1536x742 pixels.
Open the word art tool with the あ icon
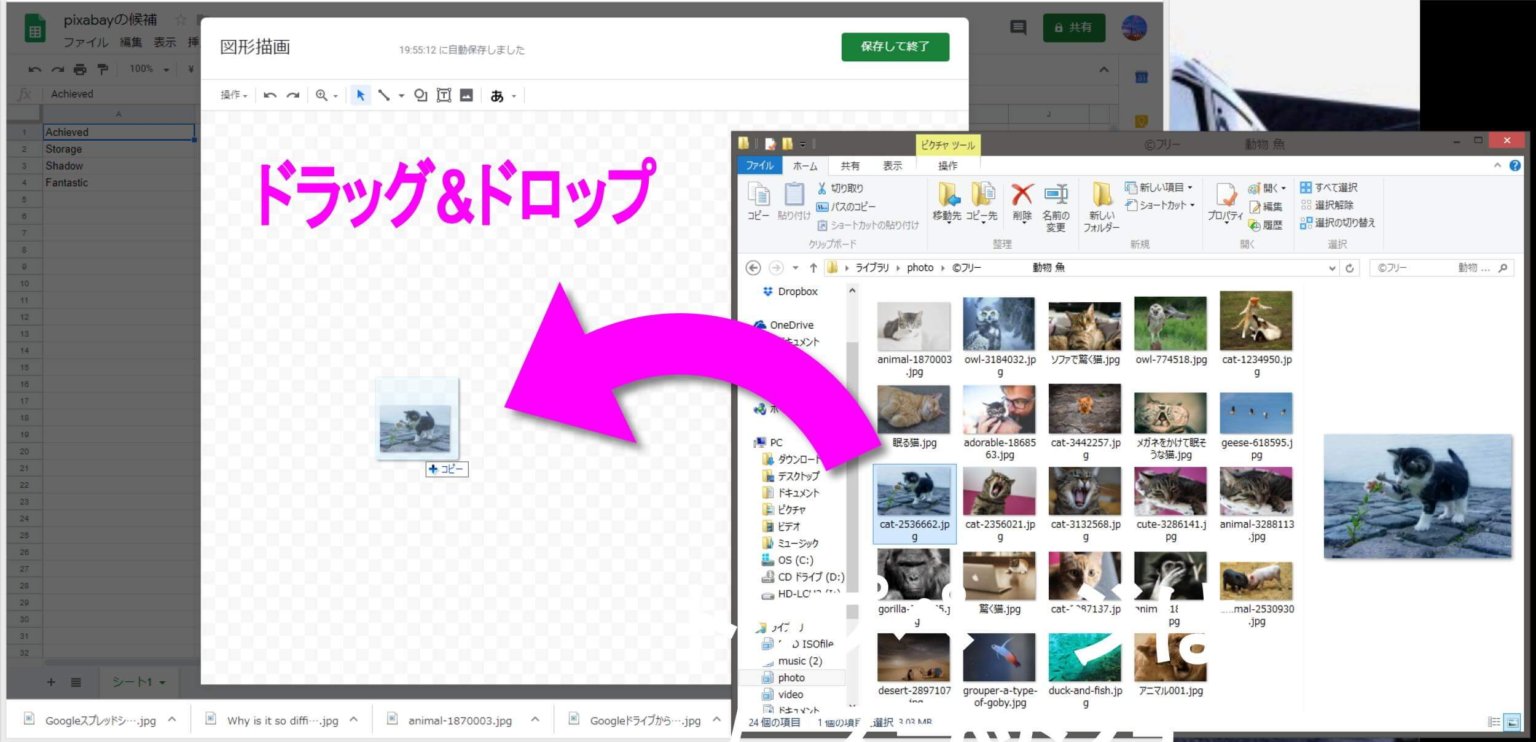pos(498,95)
